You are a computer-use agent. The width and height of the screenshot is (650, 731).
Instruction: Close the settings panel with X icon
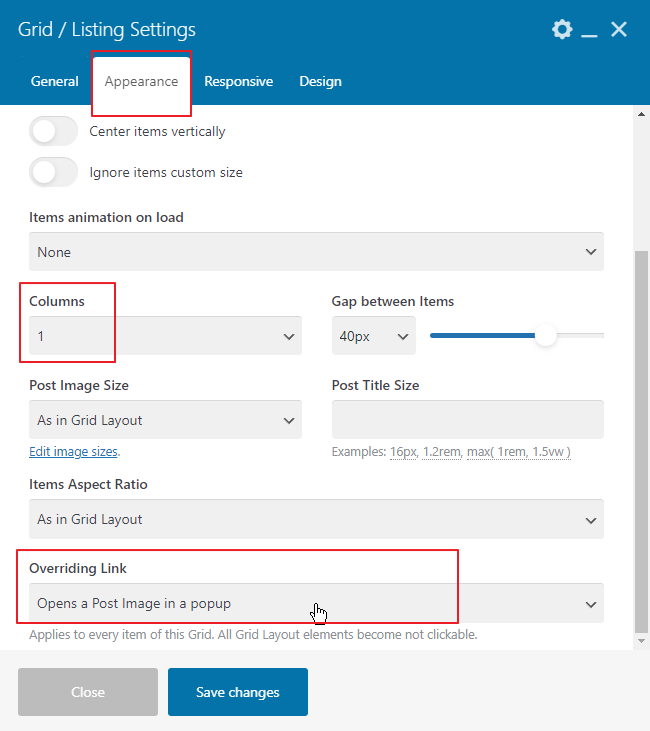pyautogui.click(x=619, y=29)
